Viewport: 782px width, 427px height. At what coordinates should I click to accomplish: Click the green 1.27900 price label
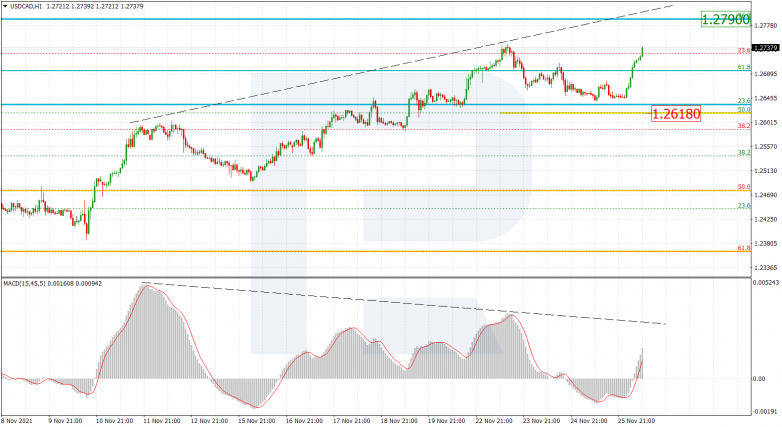(726, 19)
